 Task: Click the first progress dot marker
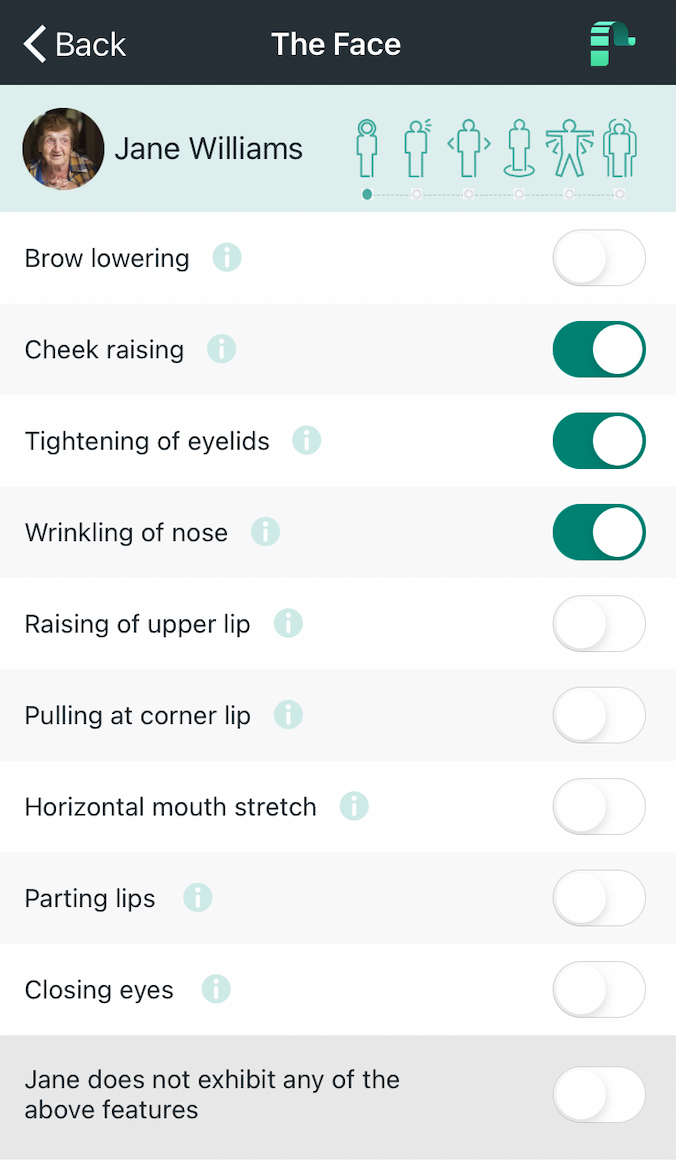367,194
